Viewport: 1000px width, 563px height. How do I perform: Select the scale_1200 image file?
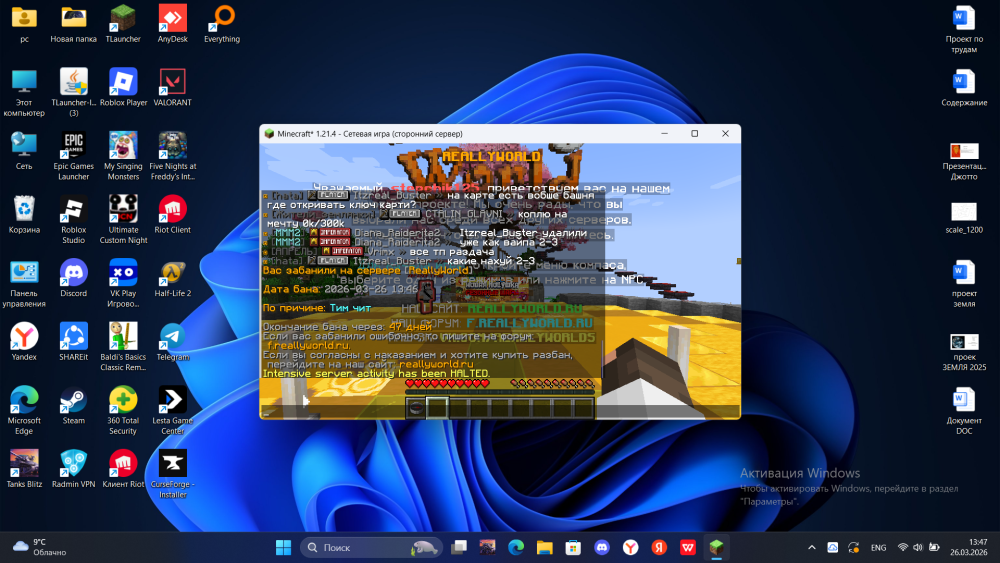coord(964,217)
